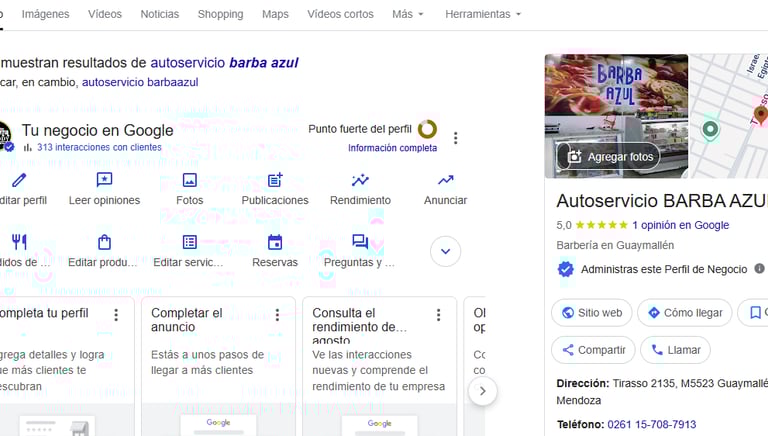Click the 313 interacciones con clientes link
The height and width of the screenshot is (436, 768).
(x=99, y=147)
